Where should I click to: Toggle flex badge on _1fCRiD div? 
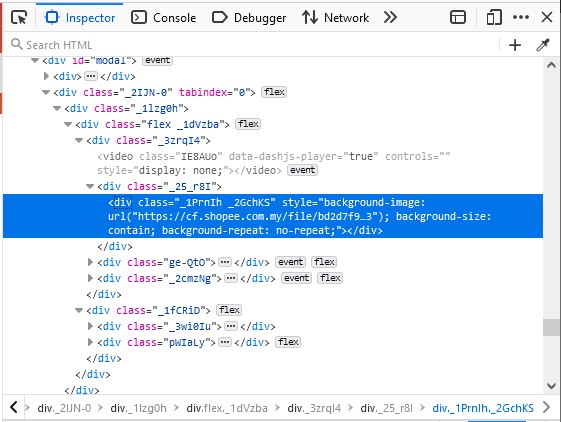(x=229, y=310)
